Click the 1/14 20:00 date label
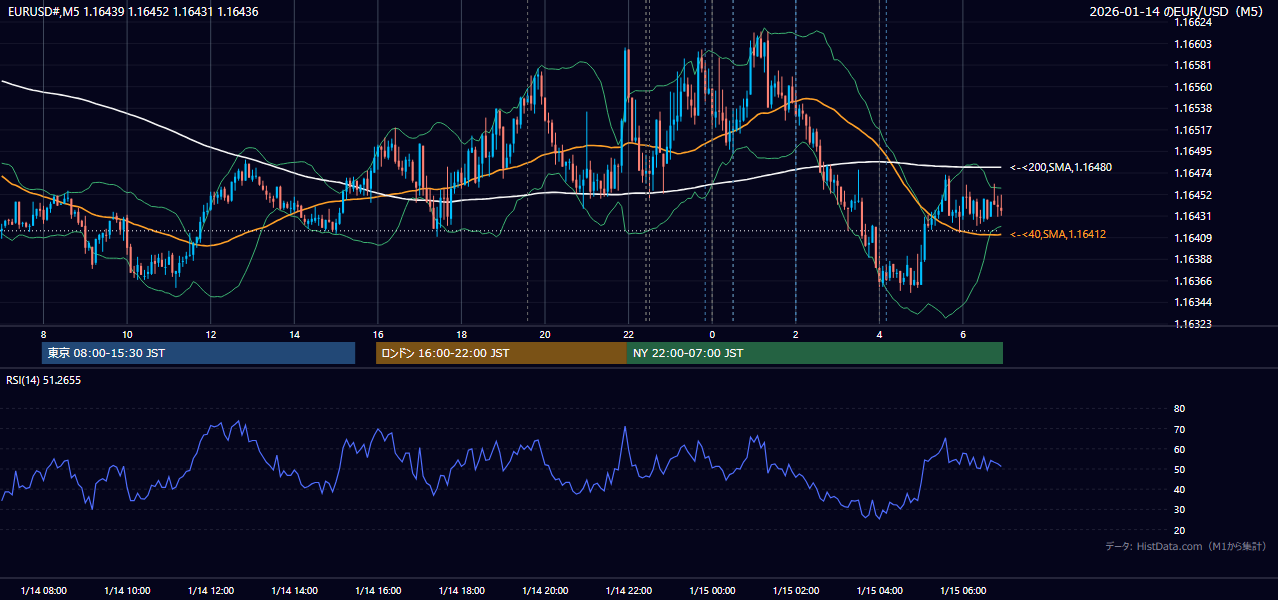Screen dimensions: 1278x600 (545, 591)
